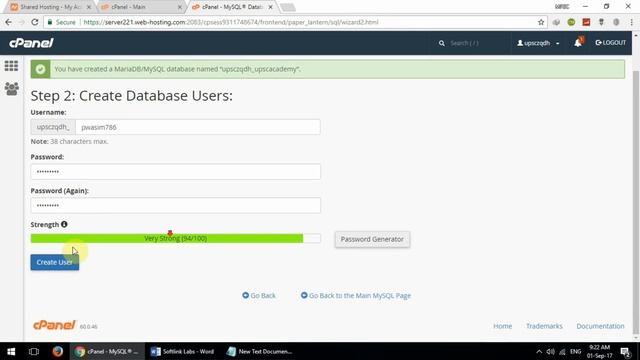Open Task View in taskbar
Image resolution: width=640 pixels, height=360 pixels.
(x=34, y=351)
